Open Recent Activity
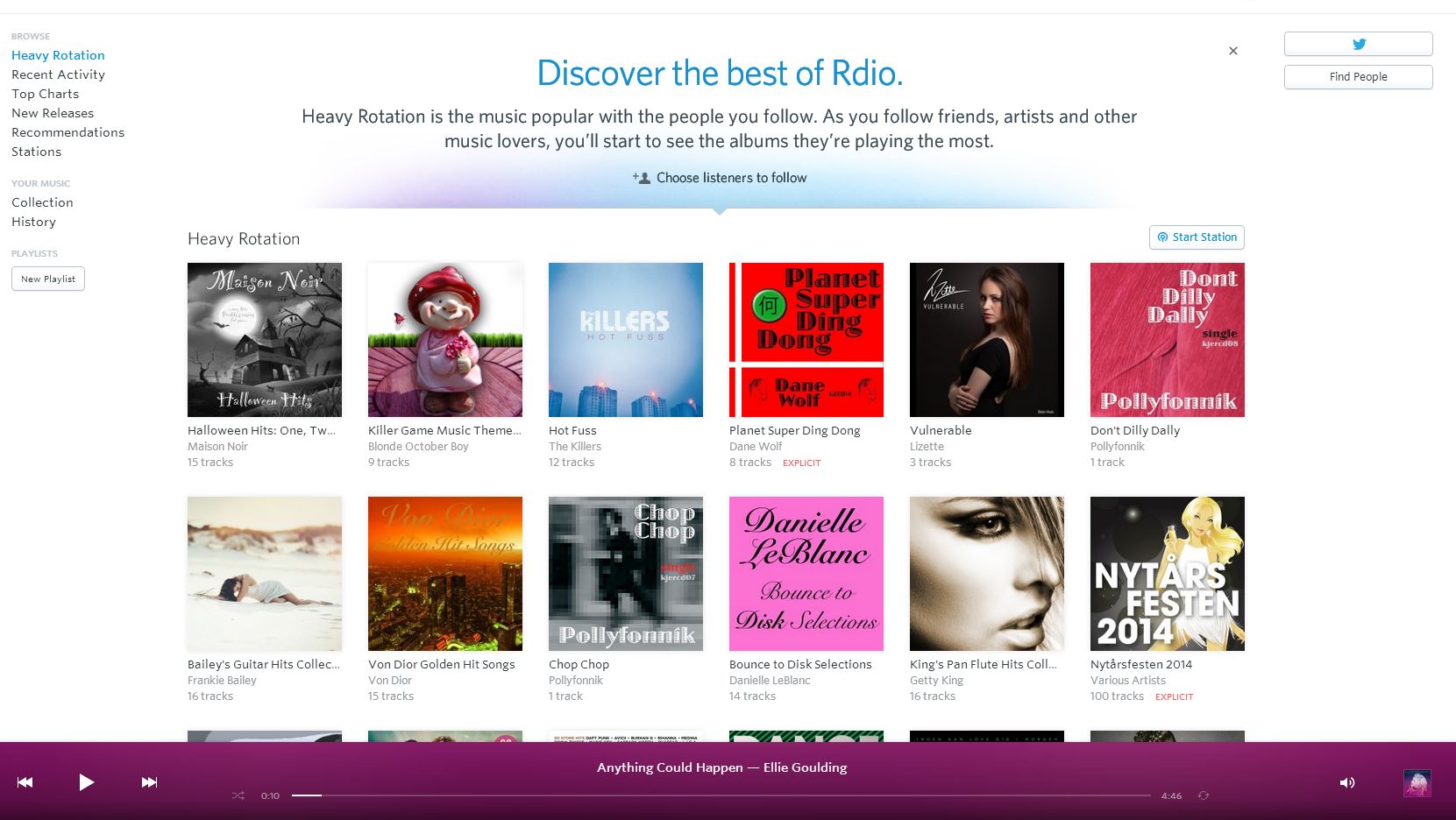The height and width of the screenshot is (820, 1456). [x=58, y=74]
